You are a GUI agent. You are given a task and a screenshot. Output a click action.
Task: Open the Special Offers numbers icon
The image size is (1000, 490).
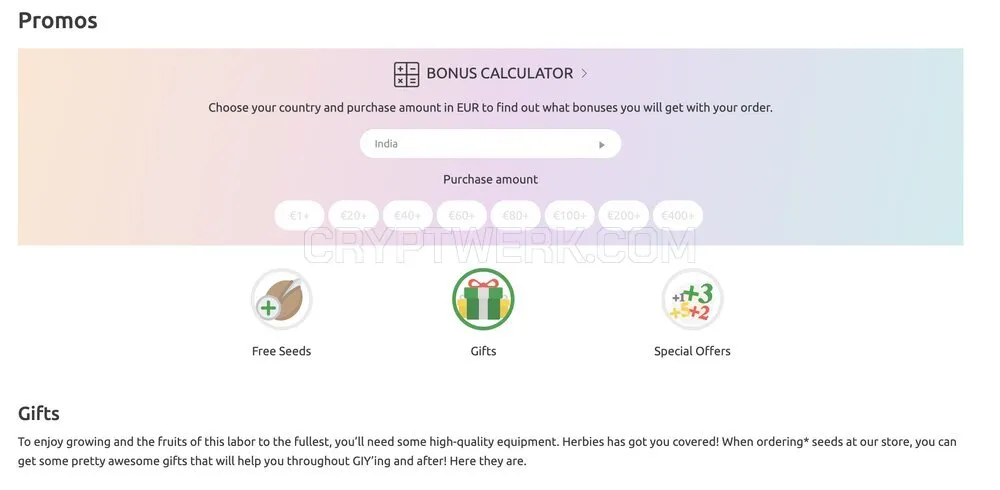(692, 299)
